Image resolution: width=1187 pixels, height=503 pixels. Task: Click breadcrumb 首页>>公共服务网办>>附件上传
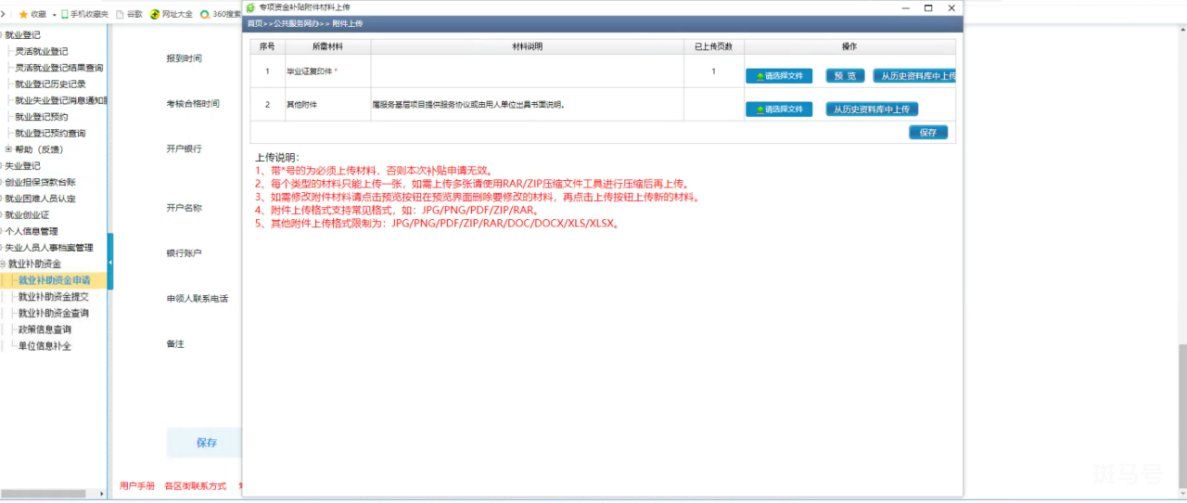(305, 24)
